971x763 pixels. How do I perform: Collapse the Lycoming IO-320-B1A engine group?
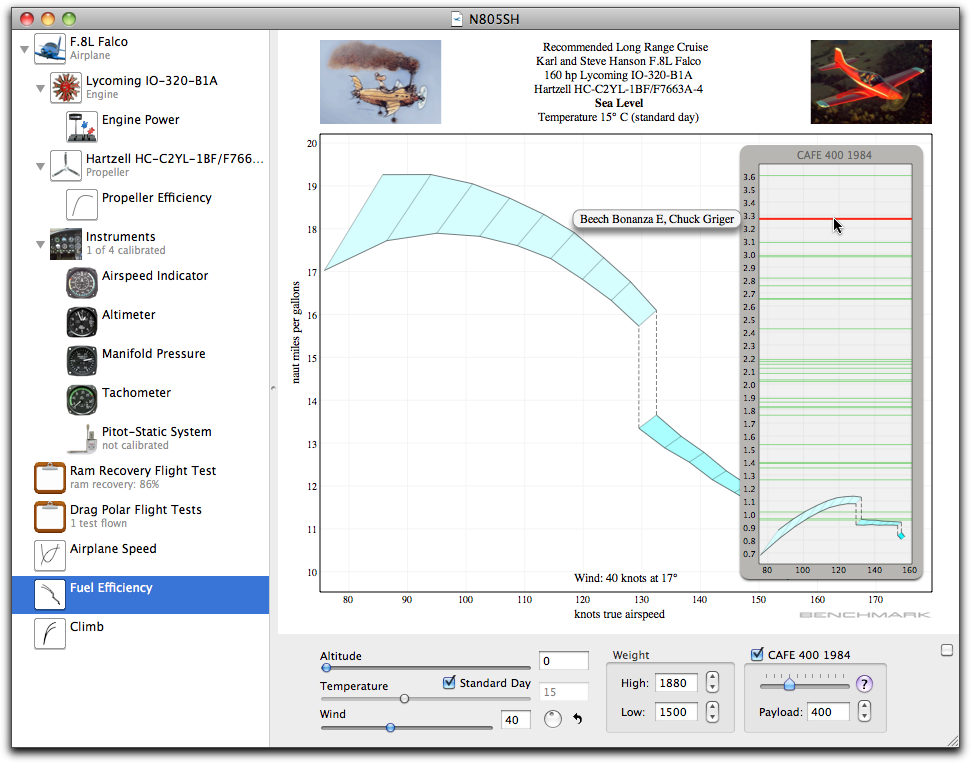tap(40, 89)
